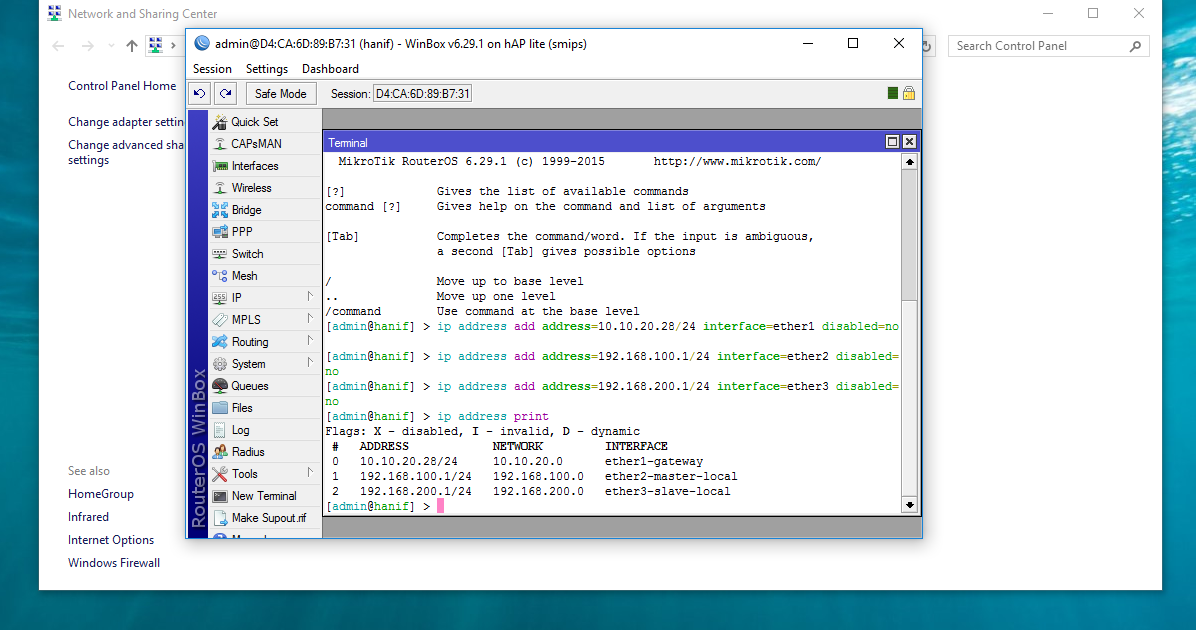Click the WinBox redo arrow button
Screen dimensions: 1196x630
[x=226, y=94]
